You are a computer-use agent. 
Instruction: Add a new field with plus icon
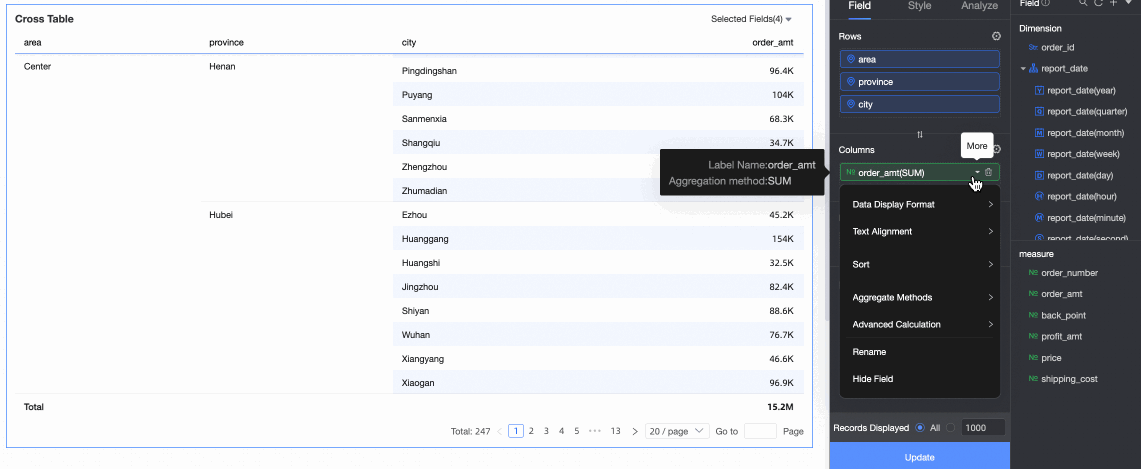[1113, 4]
